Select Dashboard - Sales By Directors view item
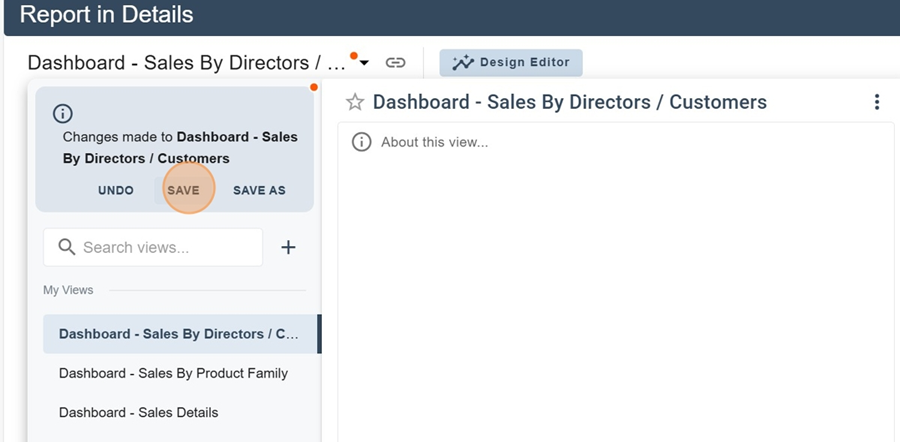The image size is (900, 442). (x=178, y=334)
